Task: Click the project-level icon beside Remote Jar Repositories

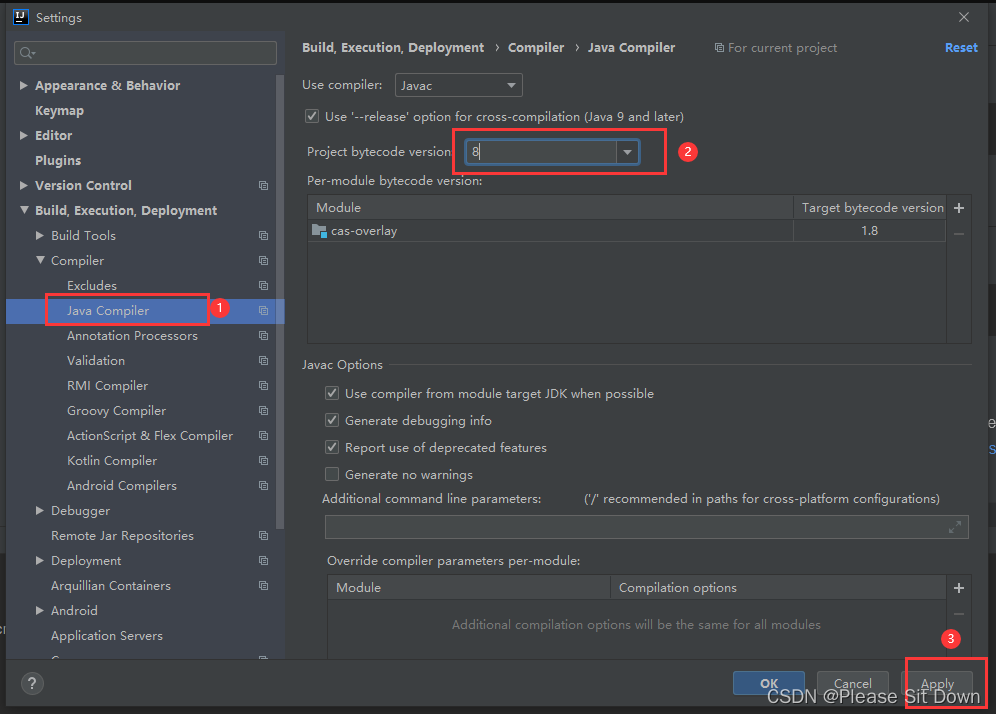Action: click(264, 536)
